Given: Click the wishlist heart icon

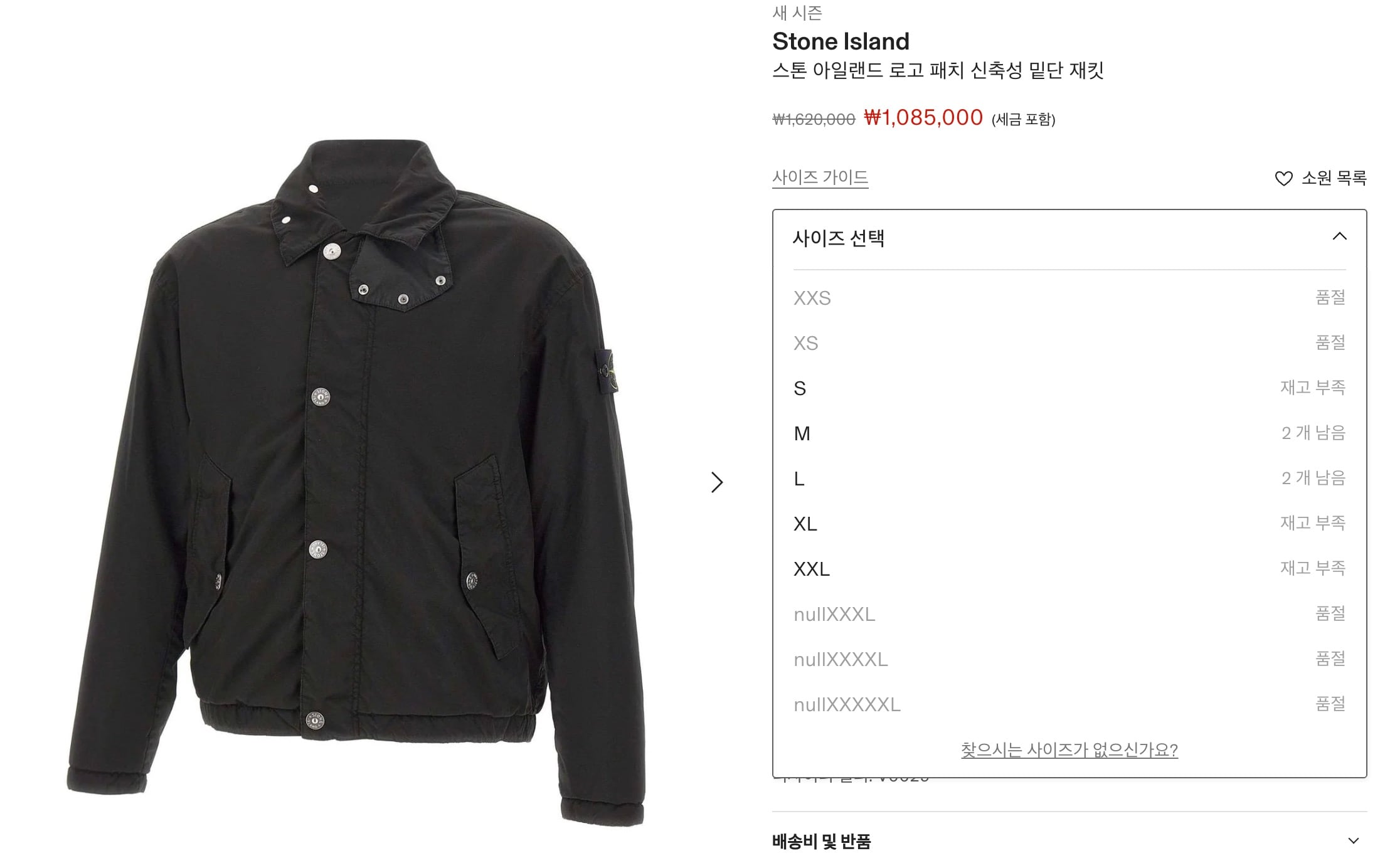Looking at the screenshot, I should (x=1283, y=179).
